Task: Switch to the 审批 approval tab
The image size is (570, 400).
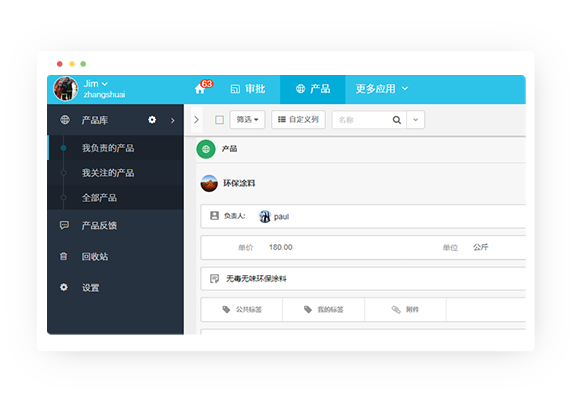Action: pos(248,89)
